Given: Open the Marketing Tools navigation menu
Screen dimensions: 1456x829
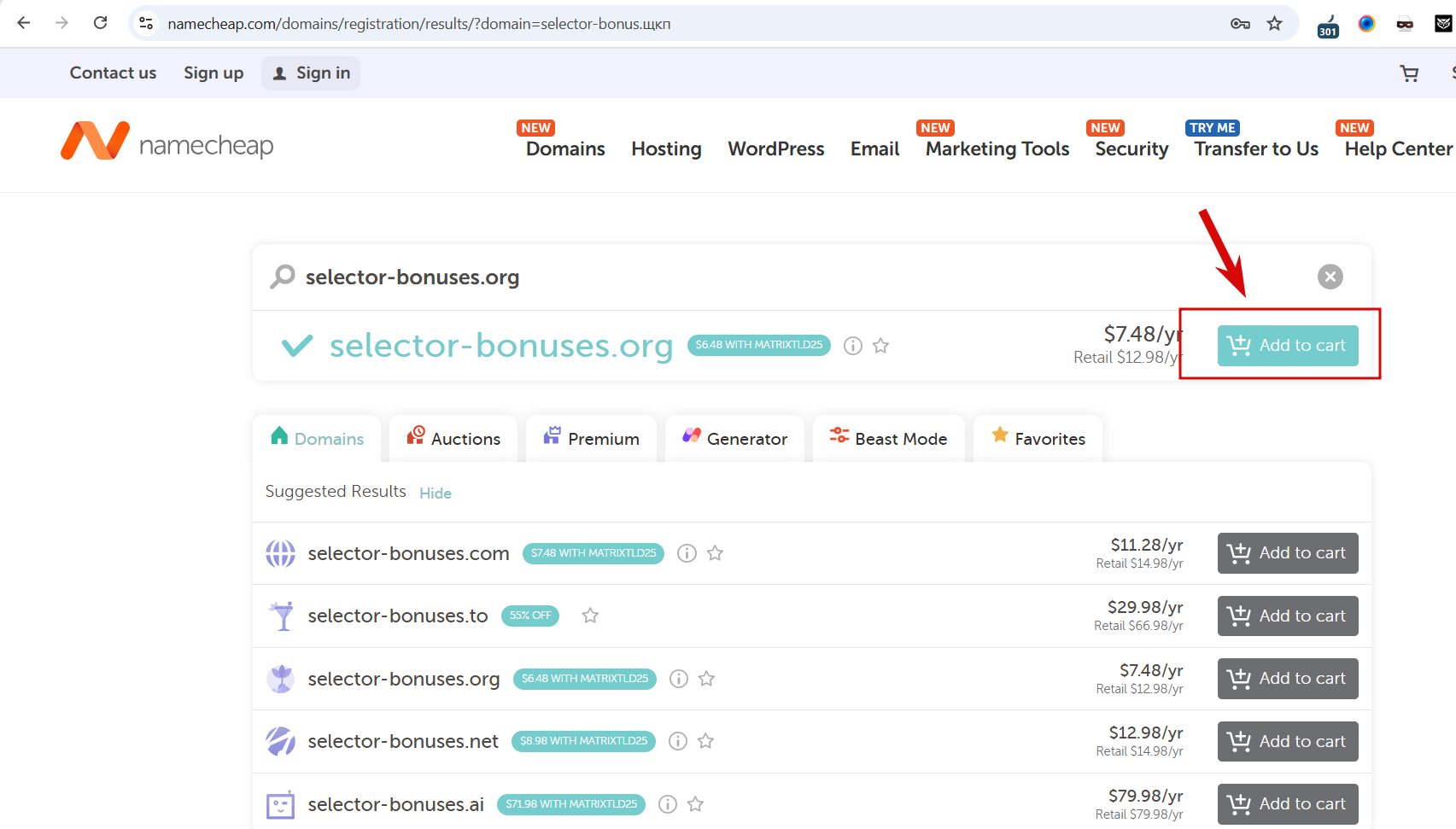Looking at the screenshot, I should click(x=997, y=149).
